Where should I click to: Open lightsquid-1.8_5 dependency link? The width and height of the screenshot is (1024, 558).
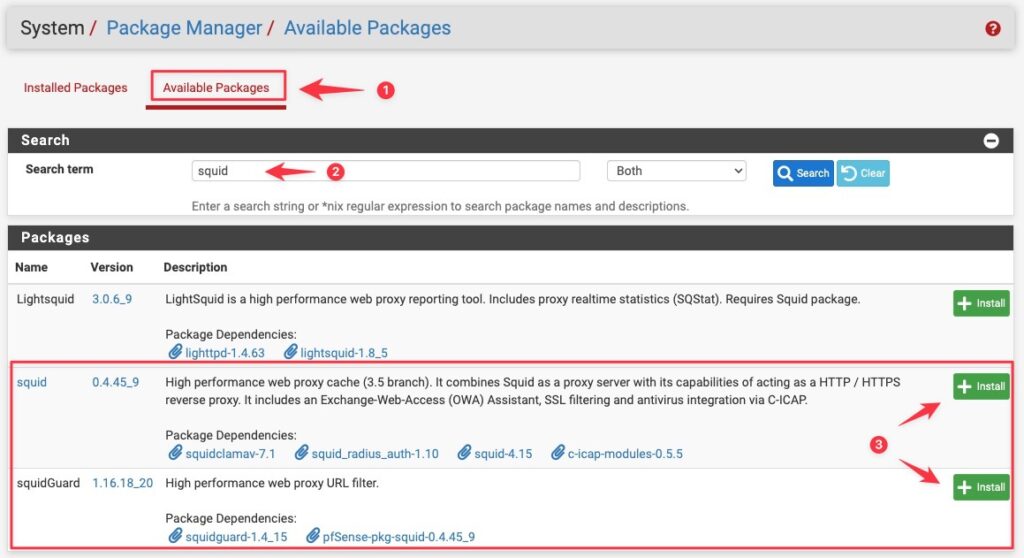(x=344, y=353)
